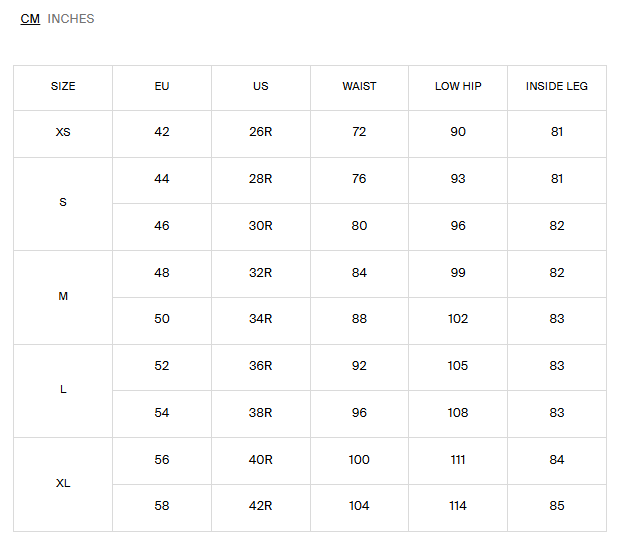Select the M size row label
Image resolution: width=624 pixels, height=548 pixels.
(x=63, y=297)
